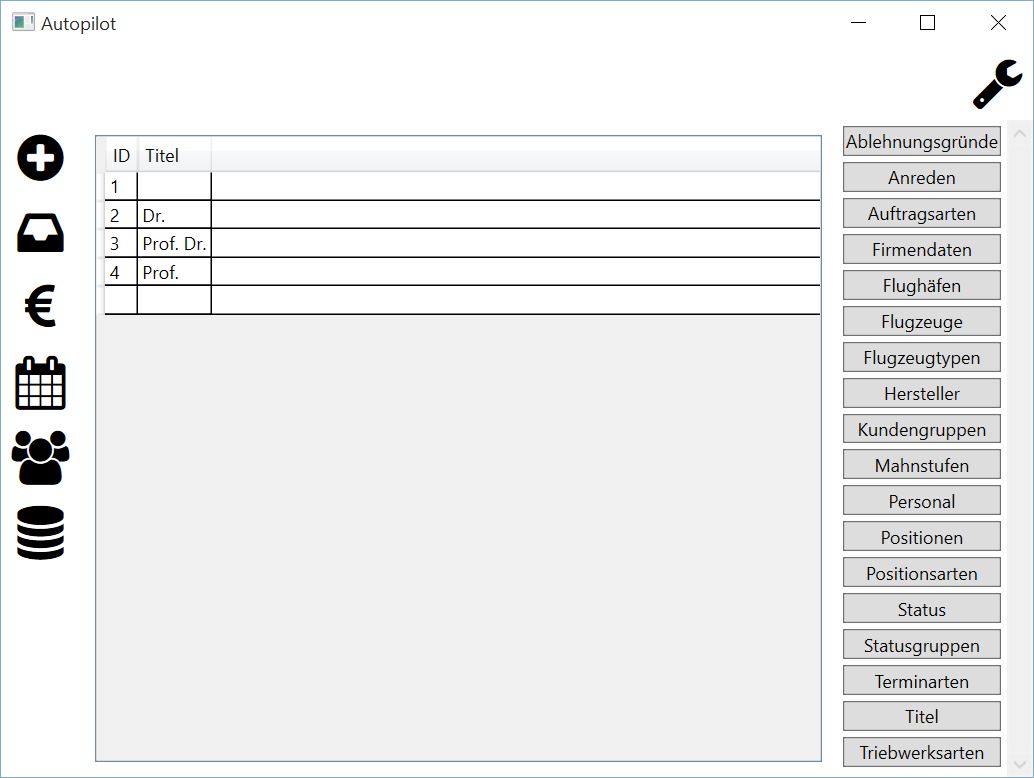Screen dimensions: 1034x778
Task: Open Mahnstufen button
Action: (921, 465)
